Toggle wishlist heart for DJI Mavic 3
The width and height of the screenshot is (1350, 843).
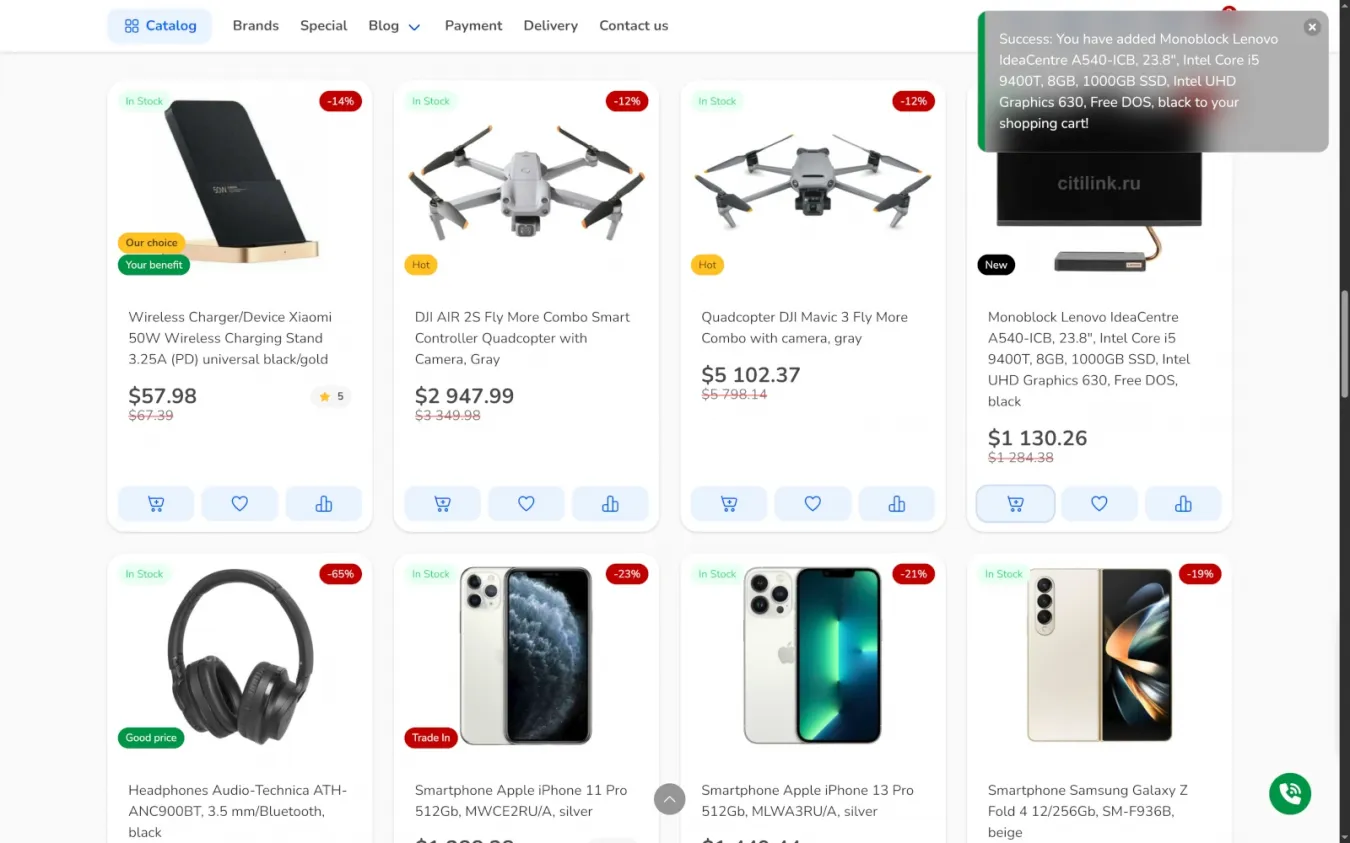[x=813, y=504]
